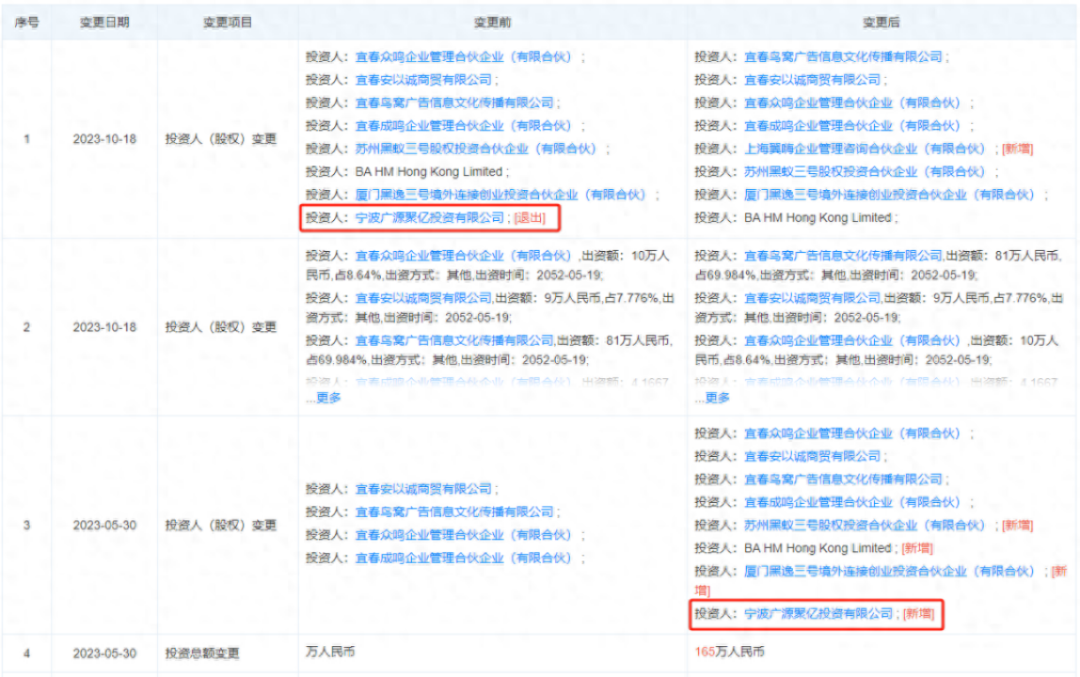This screenshot has width=1080, height=677.
Task: Open 宁波广源聚亿投资有限公司 link marked 新增
Action: tap(818, 614)
